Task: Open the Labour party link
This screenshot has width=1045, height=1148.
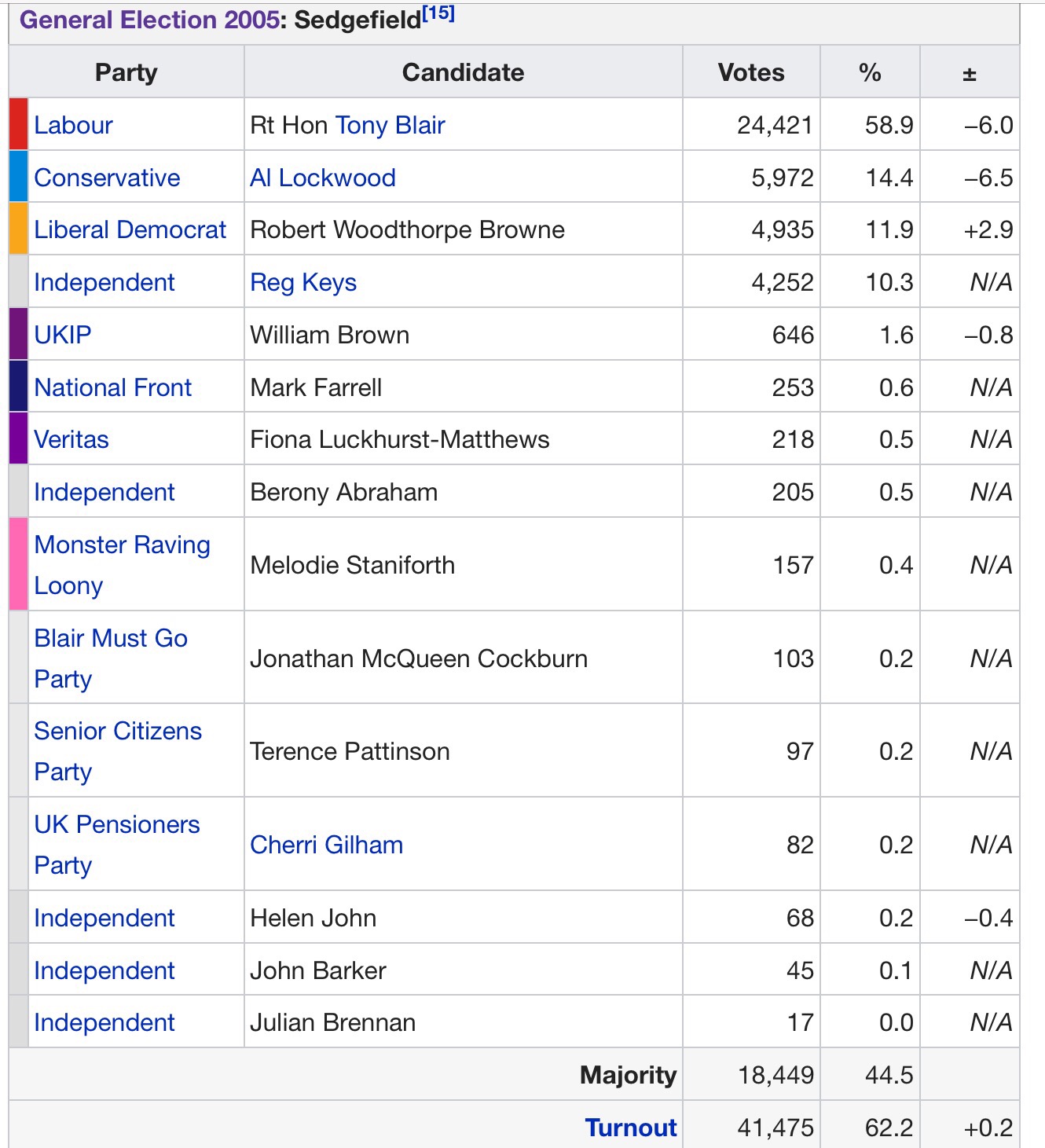Action: click(x=73, y=125)
